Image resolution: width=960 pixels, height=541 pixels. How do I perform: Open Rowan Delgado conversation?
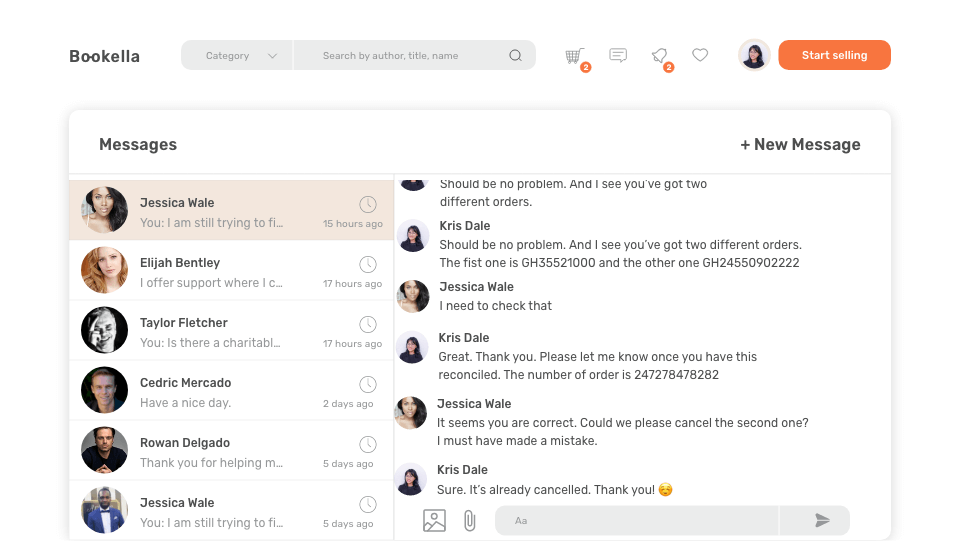[231, 450]
